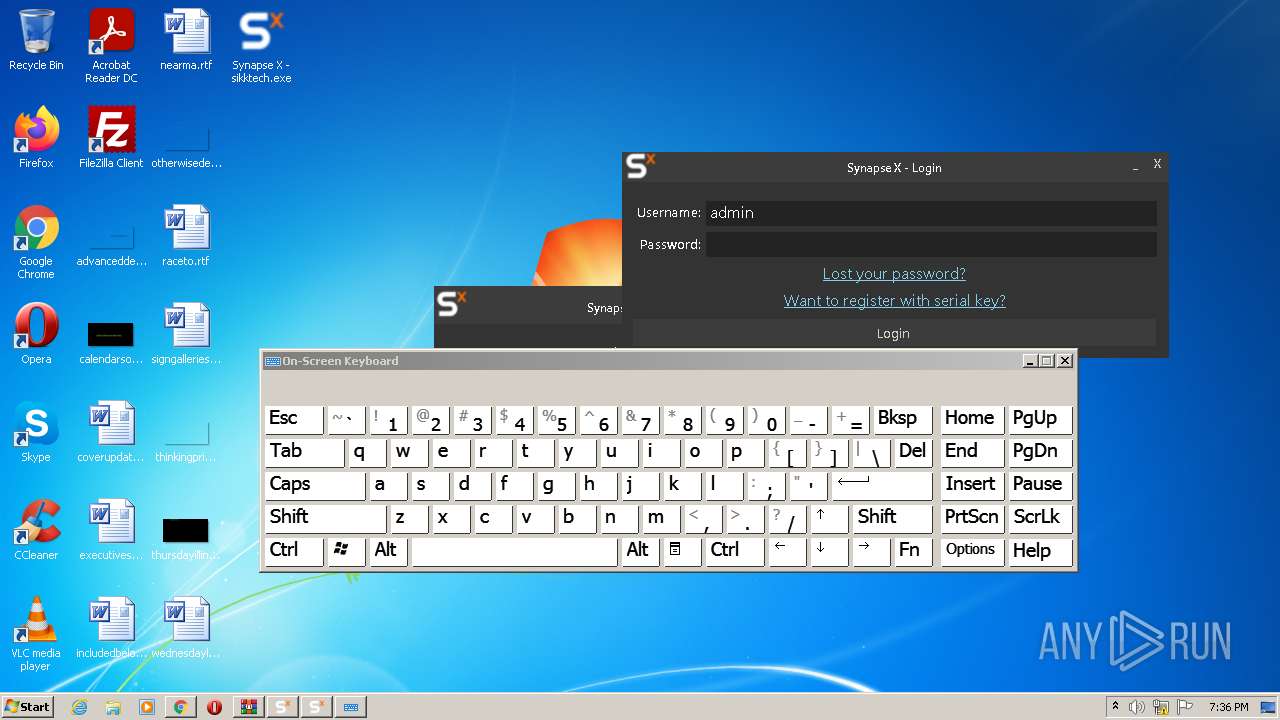Click the 5 percent number key

coord(556,419)
